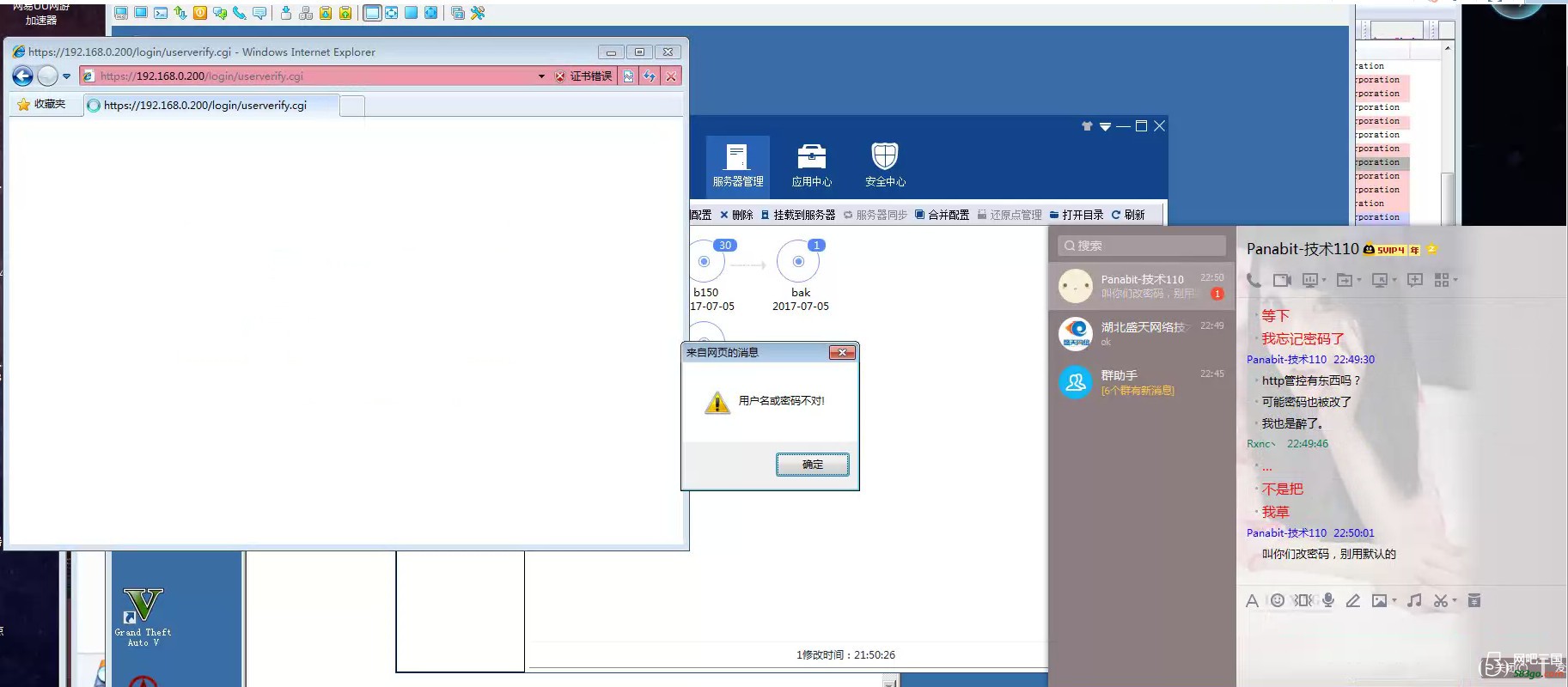This screenshot has width=1568, height=687.
Task: Click the IE stop loading red X button
Action: (x=671, y=76)
